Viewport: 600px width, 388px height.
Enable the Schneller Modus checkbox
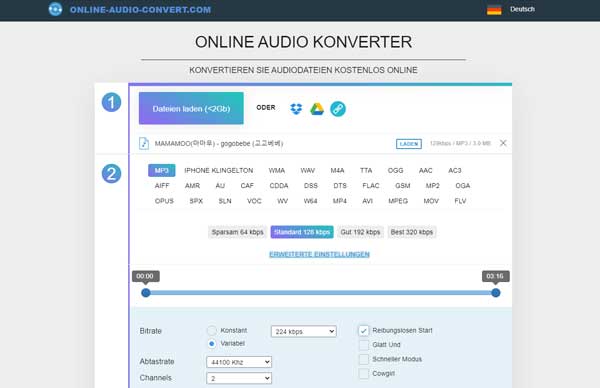364,359
